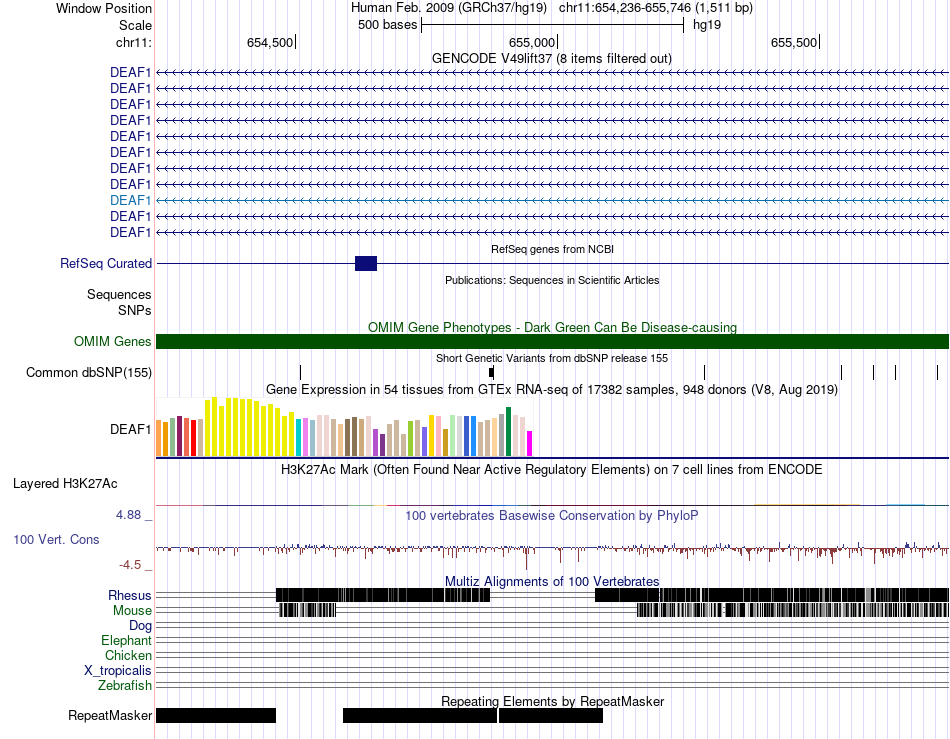Click the tall dark green GTEx expression bar
Image resolution: width=950 pixels, height=739 pixels.
(x=509, y=432)
